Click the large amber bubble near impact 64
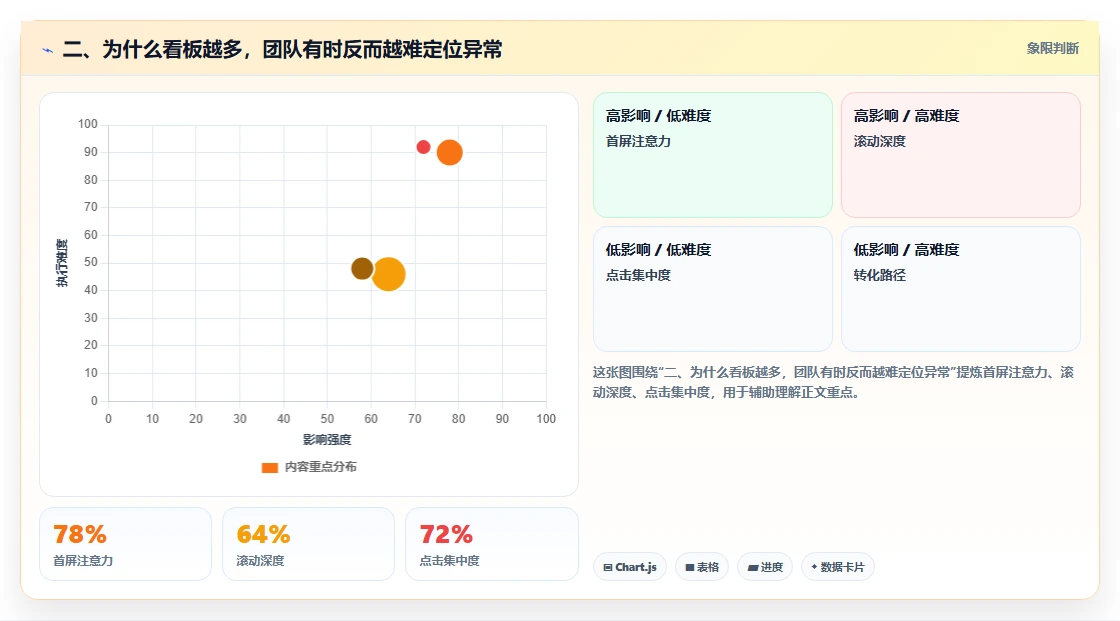The height and width of the screenshot is (621, 1120). point(389,274)
